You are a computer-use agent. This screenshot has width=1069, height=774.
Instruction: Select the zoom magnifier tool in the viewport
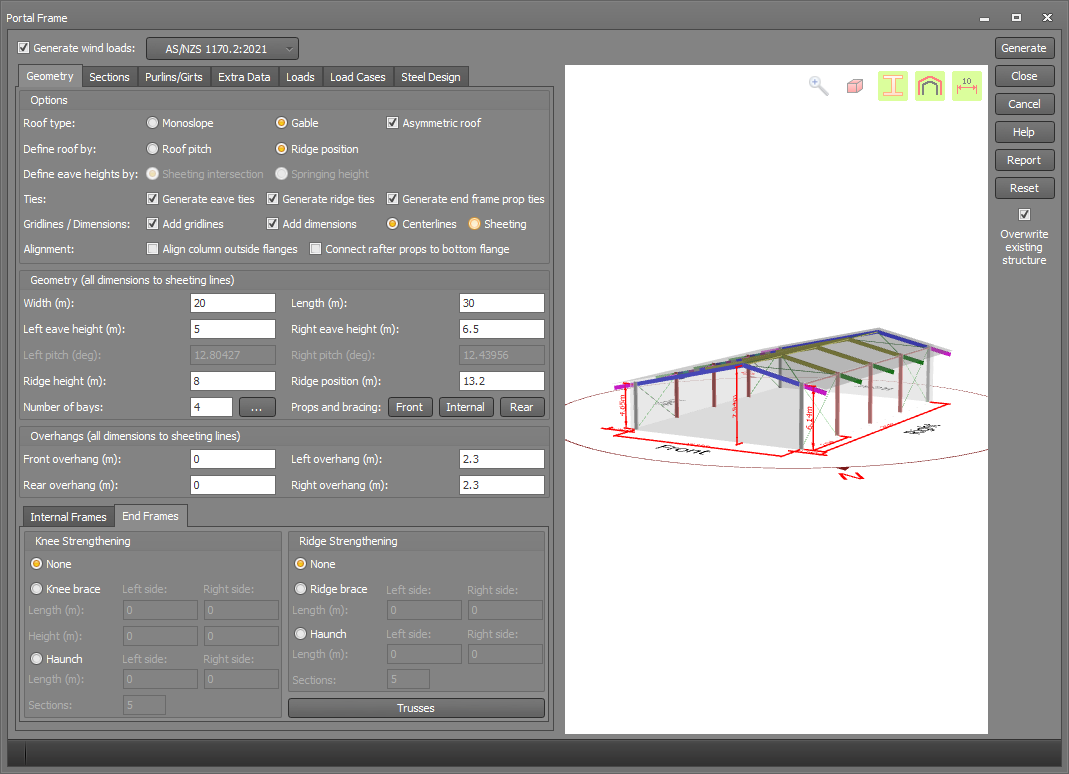click(818, 86)
